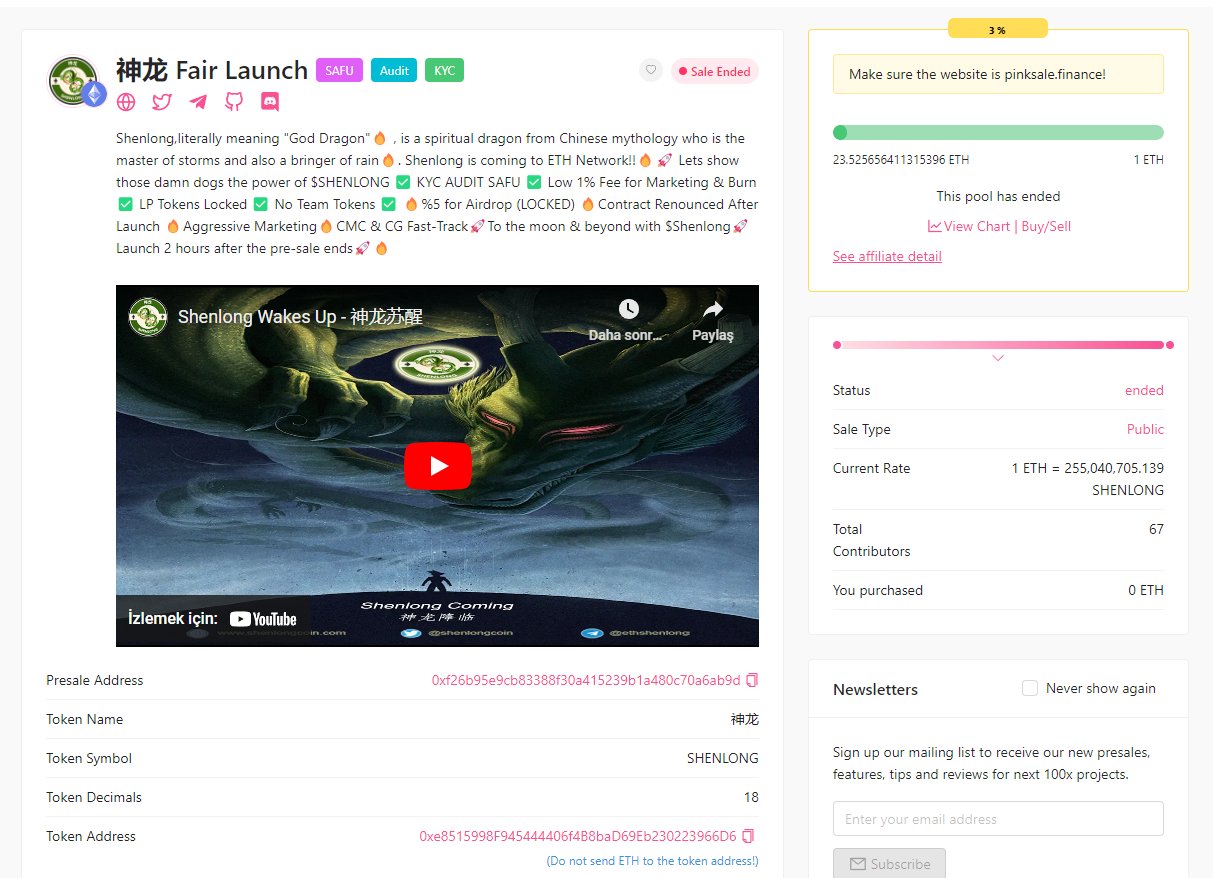Image resolution: width=1213 pixels, height=878 pixels.
Task: Open the GitHub icon link
Action: click(234, 101)
